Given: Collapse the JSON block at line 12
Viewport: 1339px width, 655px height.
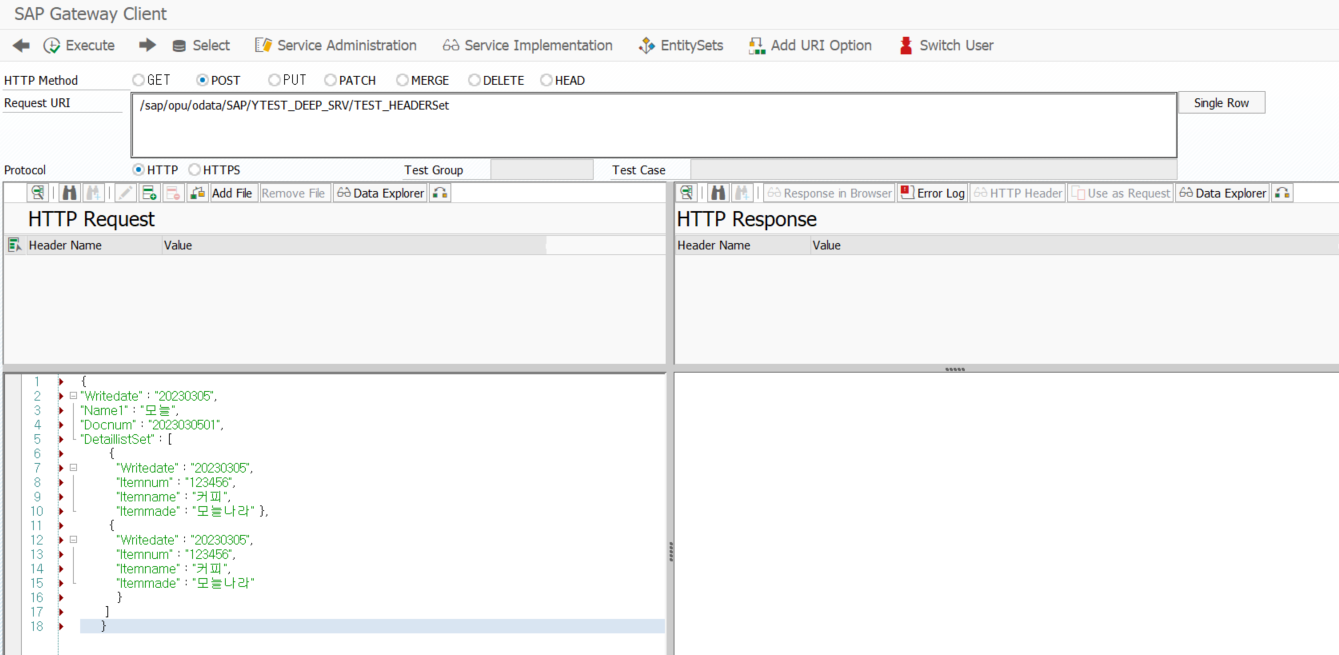Looking at the screenshot, I should point(73,540).
